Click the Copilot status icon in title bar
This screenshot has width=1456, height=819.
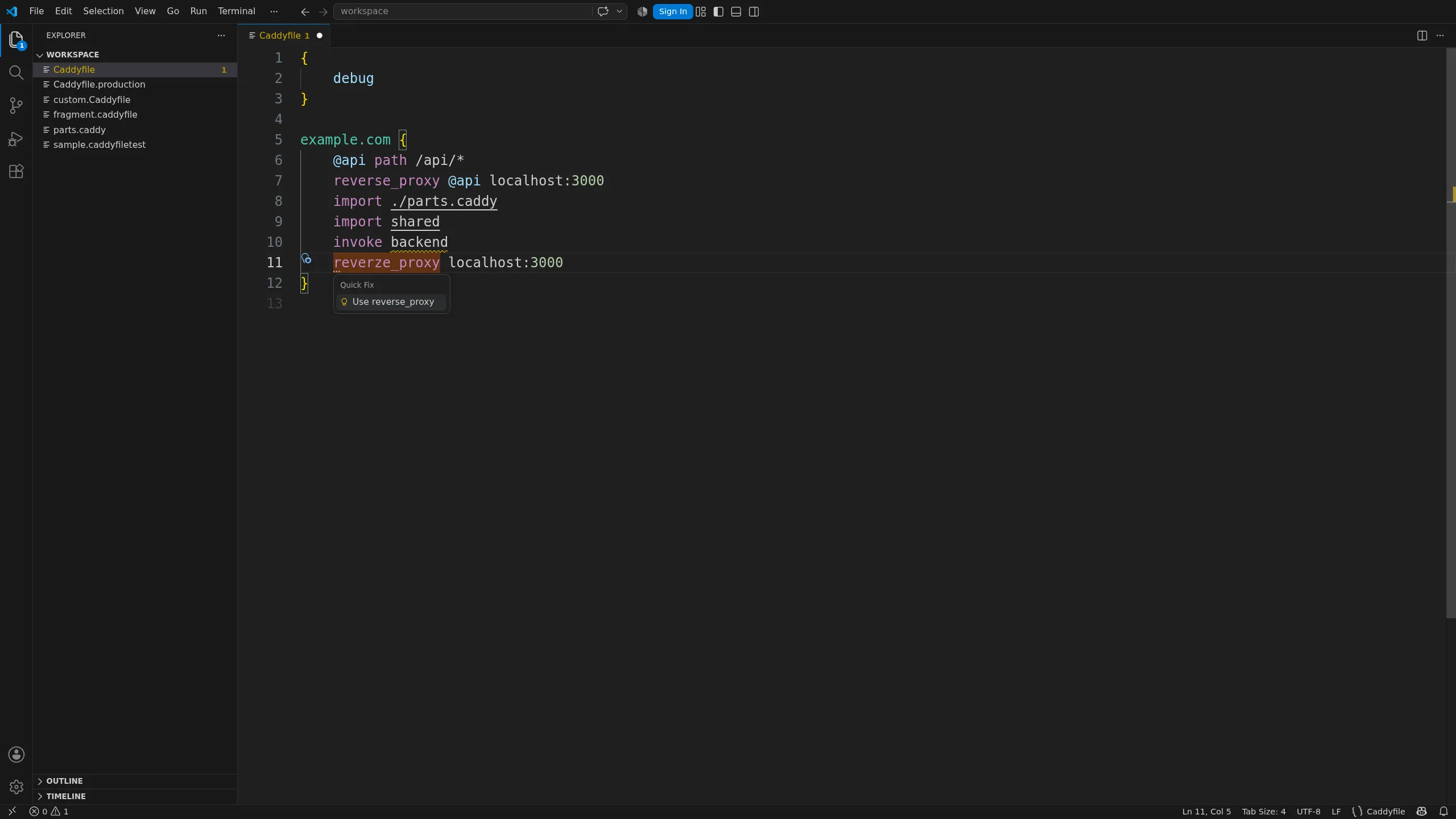click(642, 11)
